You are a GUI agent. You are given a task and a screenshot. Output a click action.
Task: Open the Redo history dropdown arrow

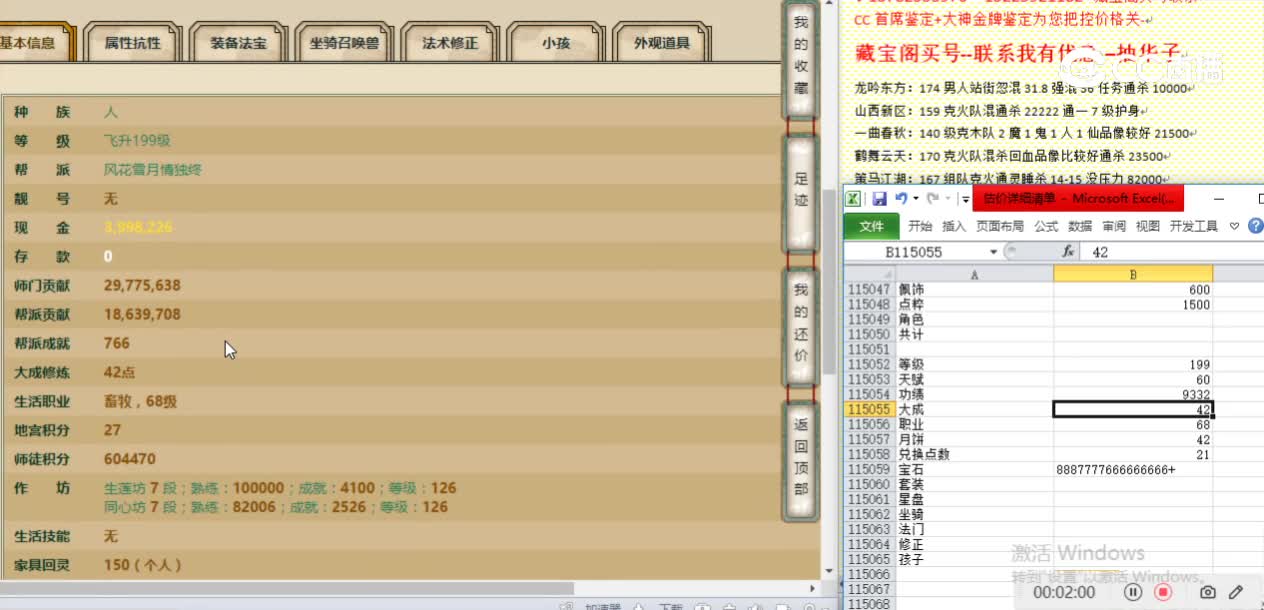(x=946, y=198)
